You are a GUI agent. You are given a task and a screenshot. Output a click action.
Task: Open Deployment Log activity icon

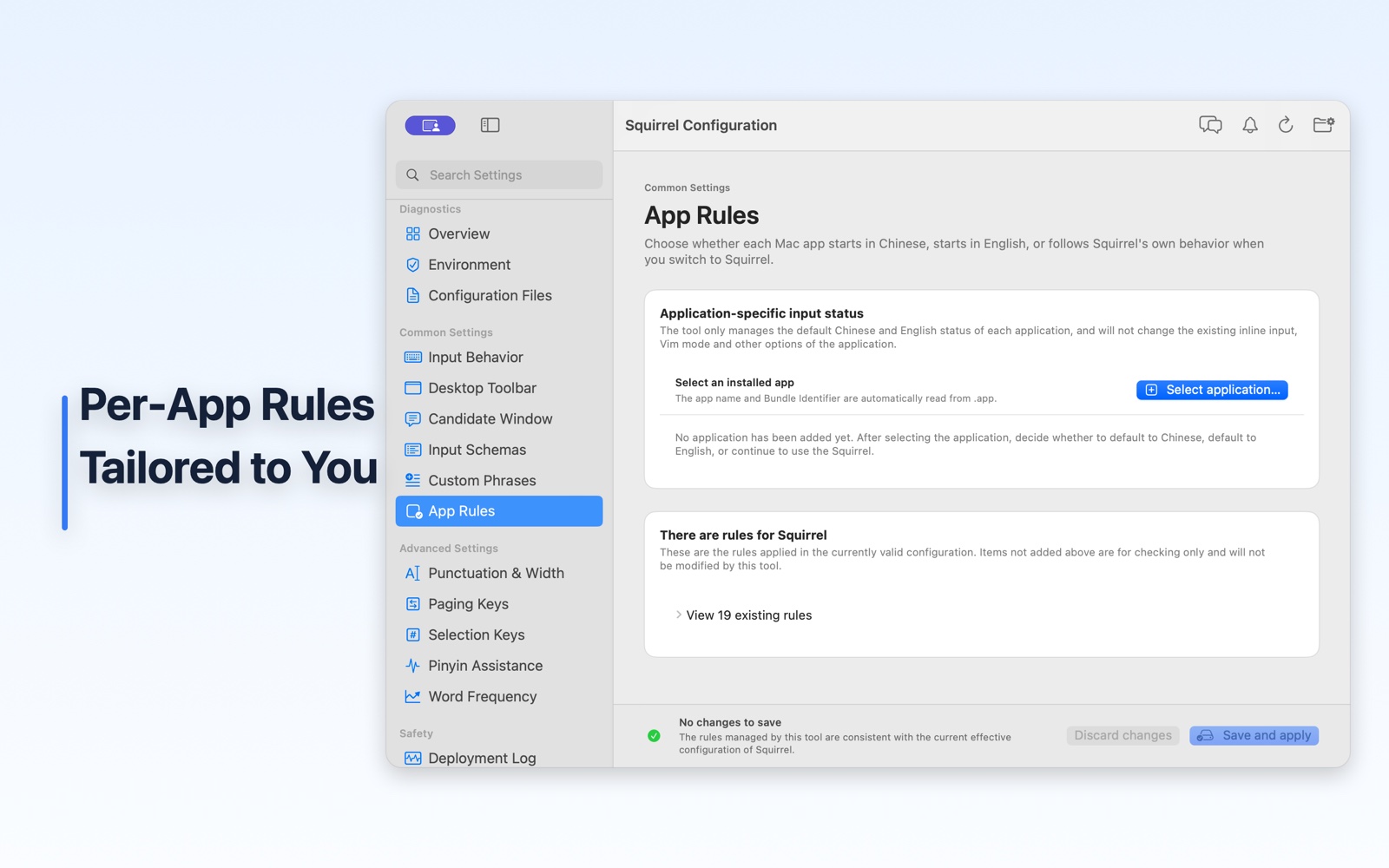pos(412,758)
